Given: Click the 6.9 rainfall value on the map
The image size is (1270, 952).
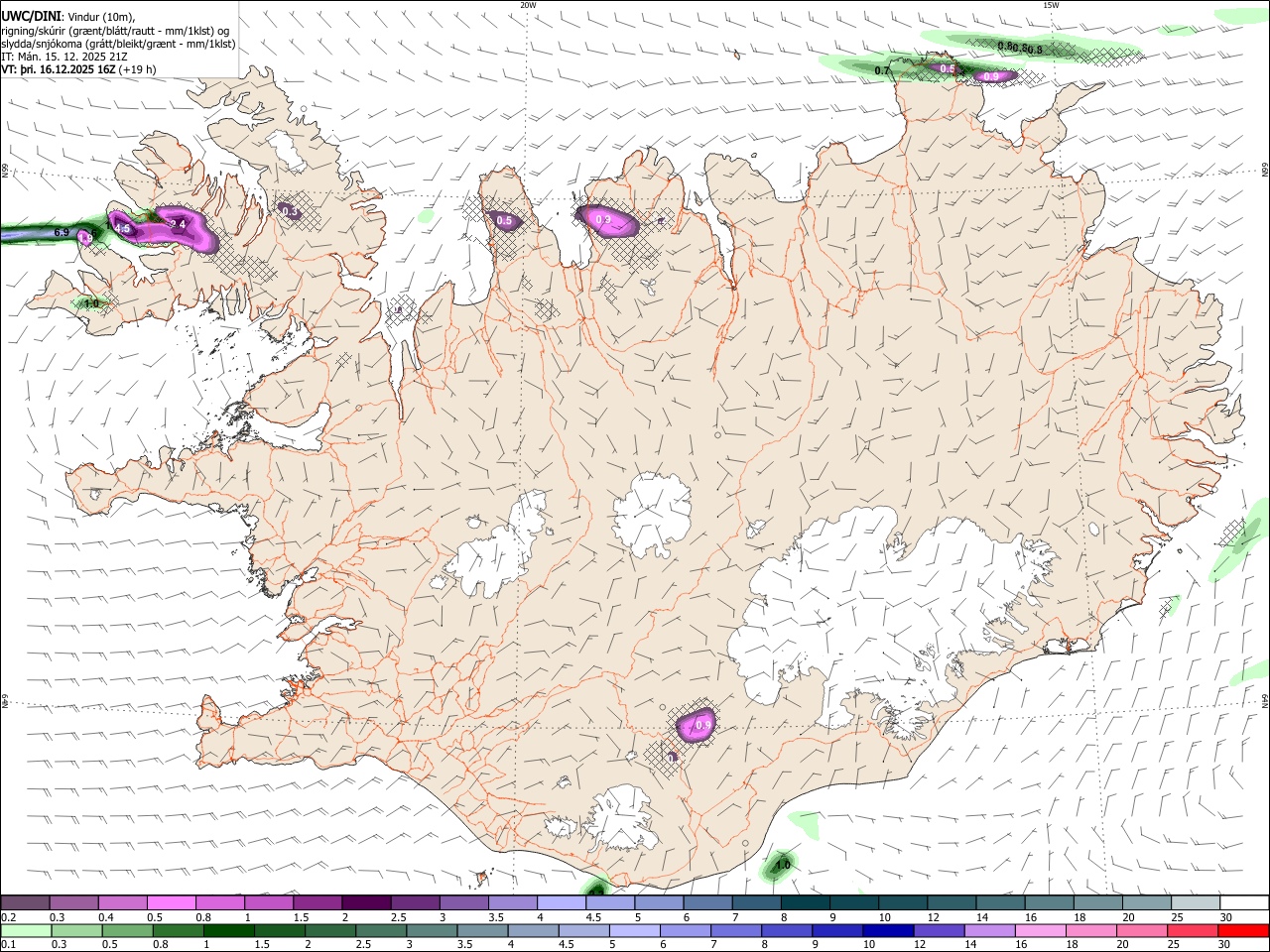Looking at the screenshot, I should click(x=61, y=232).
